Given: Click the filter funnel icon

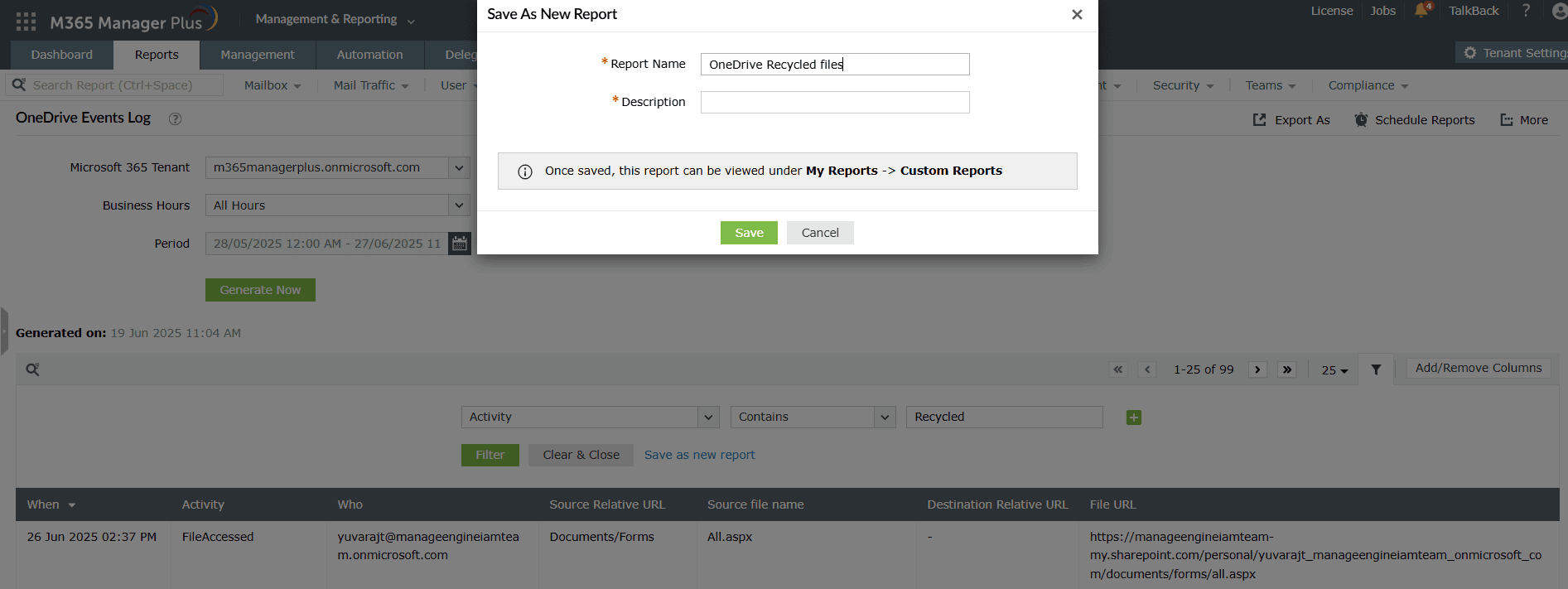Looking at the screenshot, I should [x=1376, y=369].
